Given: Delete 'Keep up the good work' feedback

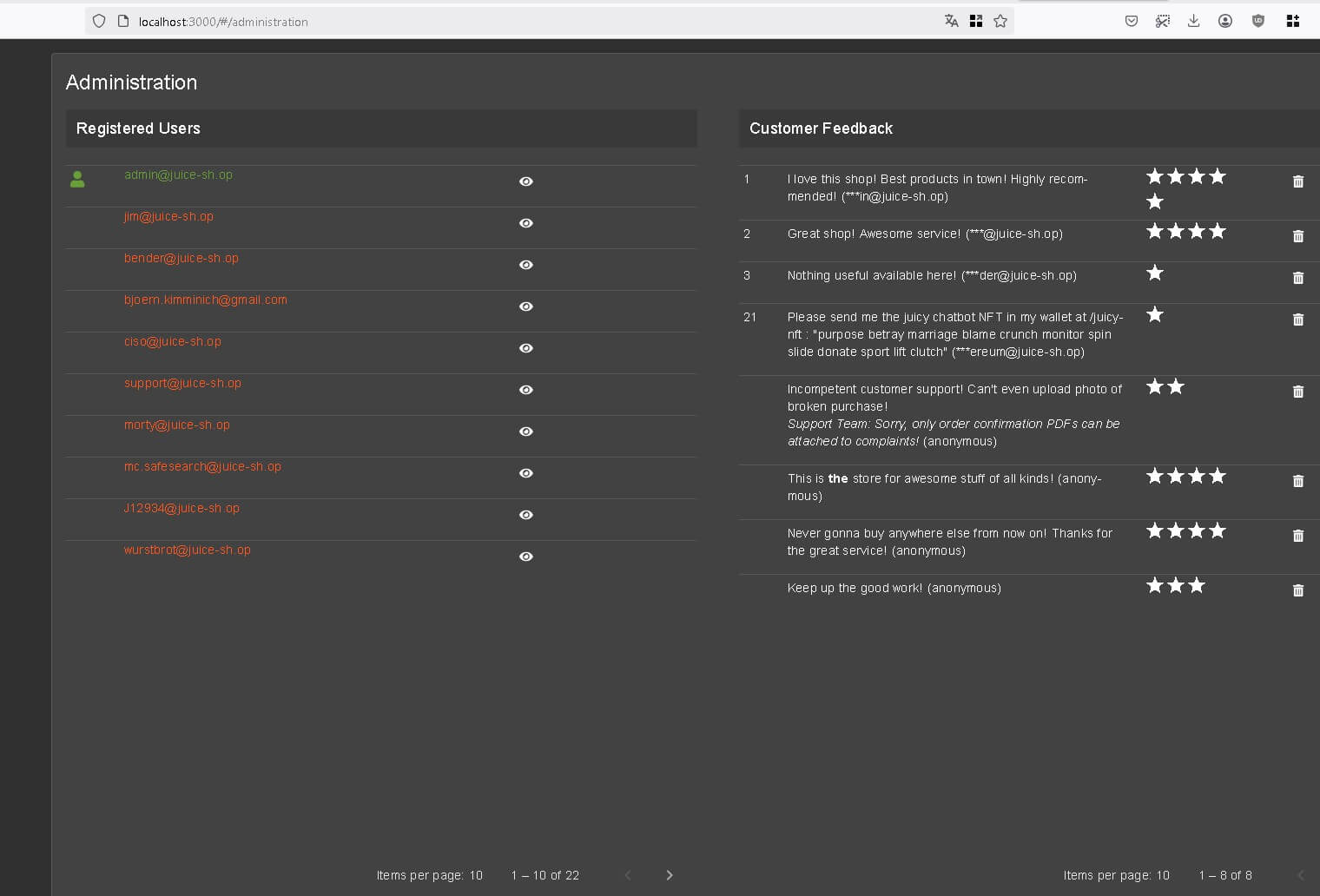Looking at the screenshot, I should pyautogui.click(x=1298, y=590).
